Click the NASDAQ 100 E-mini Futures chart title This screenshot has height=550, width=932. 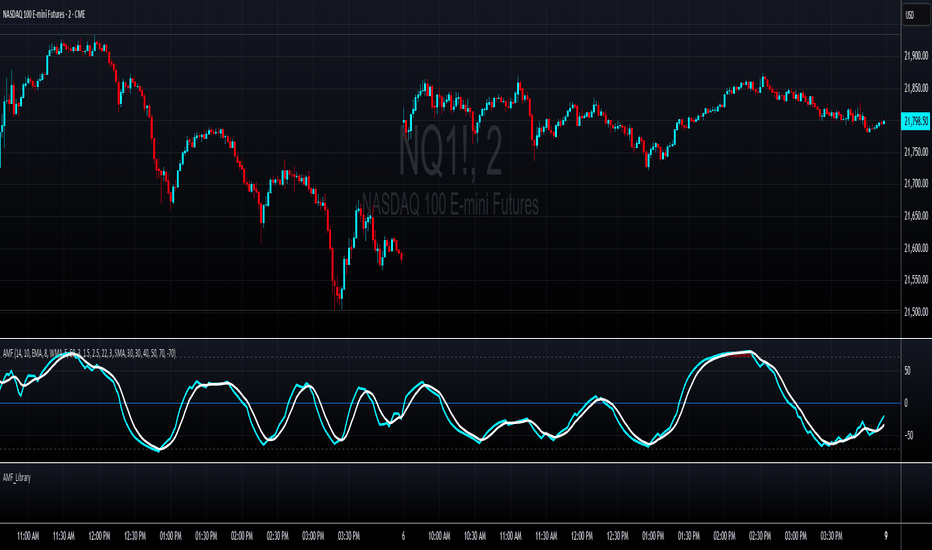coord(44,14)
